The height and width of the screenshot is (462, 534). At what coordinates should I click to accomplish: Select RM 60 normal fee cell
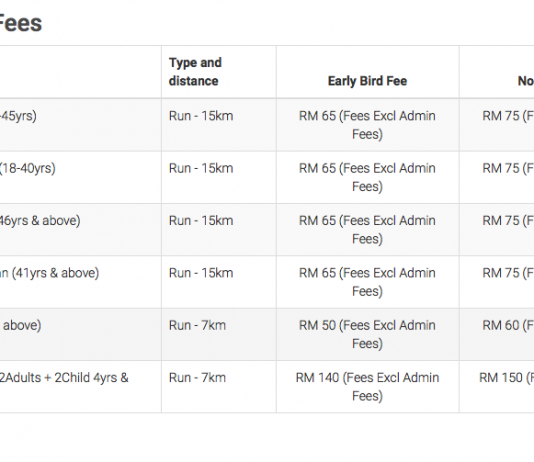click(508, 325)
